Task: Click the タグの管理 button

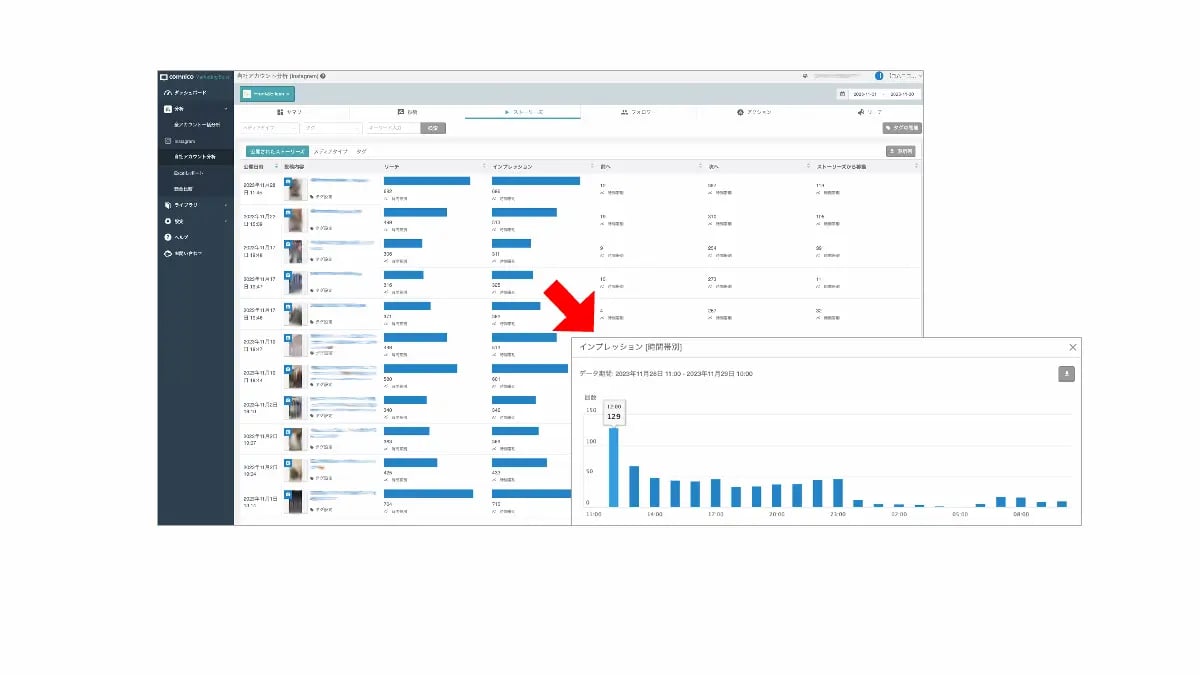Action: (x=901, y=128)
